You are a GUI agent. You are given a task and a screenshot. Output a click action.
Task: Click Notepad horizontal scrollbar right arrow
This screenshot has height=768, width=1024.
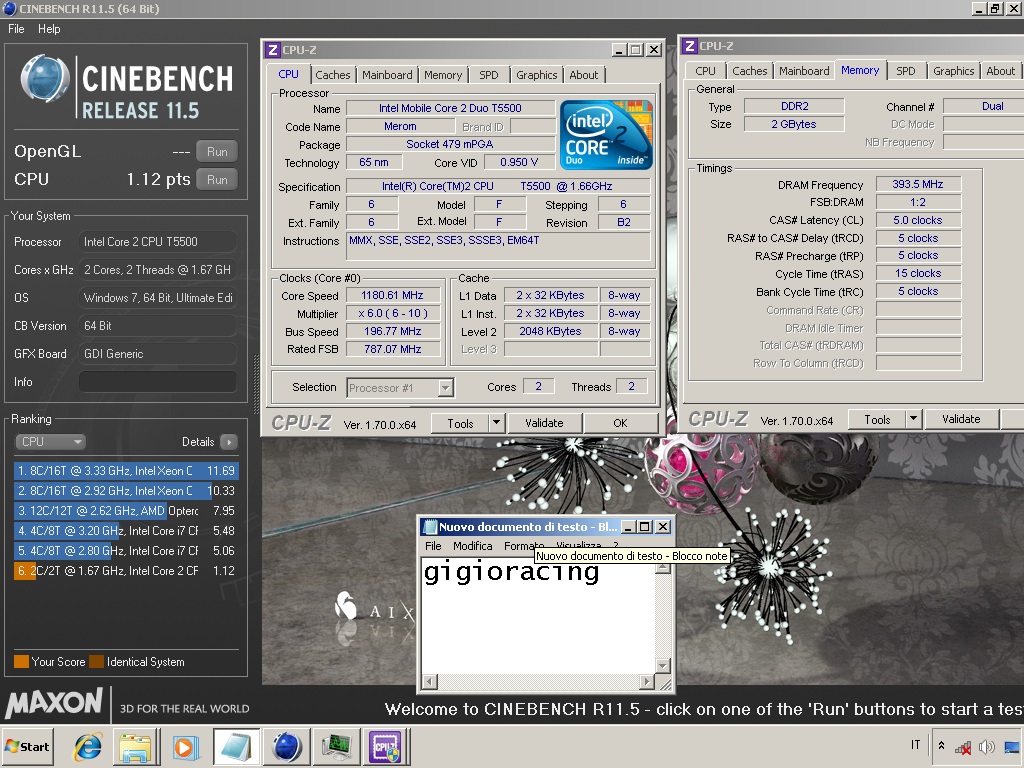[647, 682]
